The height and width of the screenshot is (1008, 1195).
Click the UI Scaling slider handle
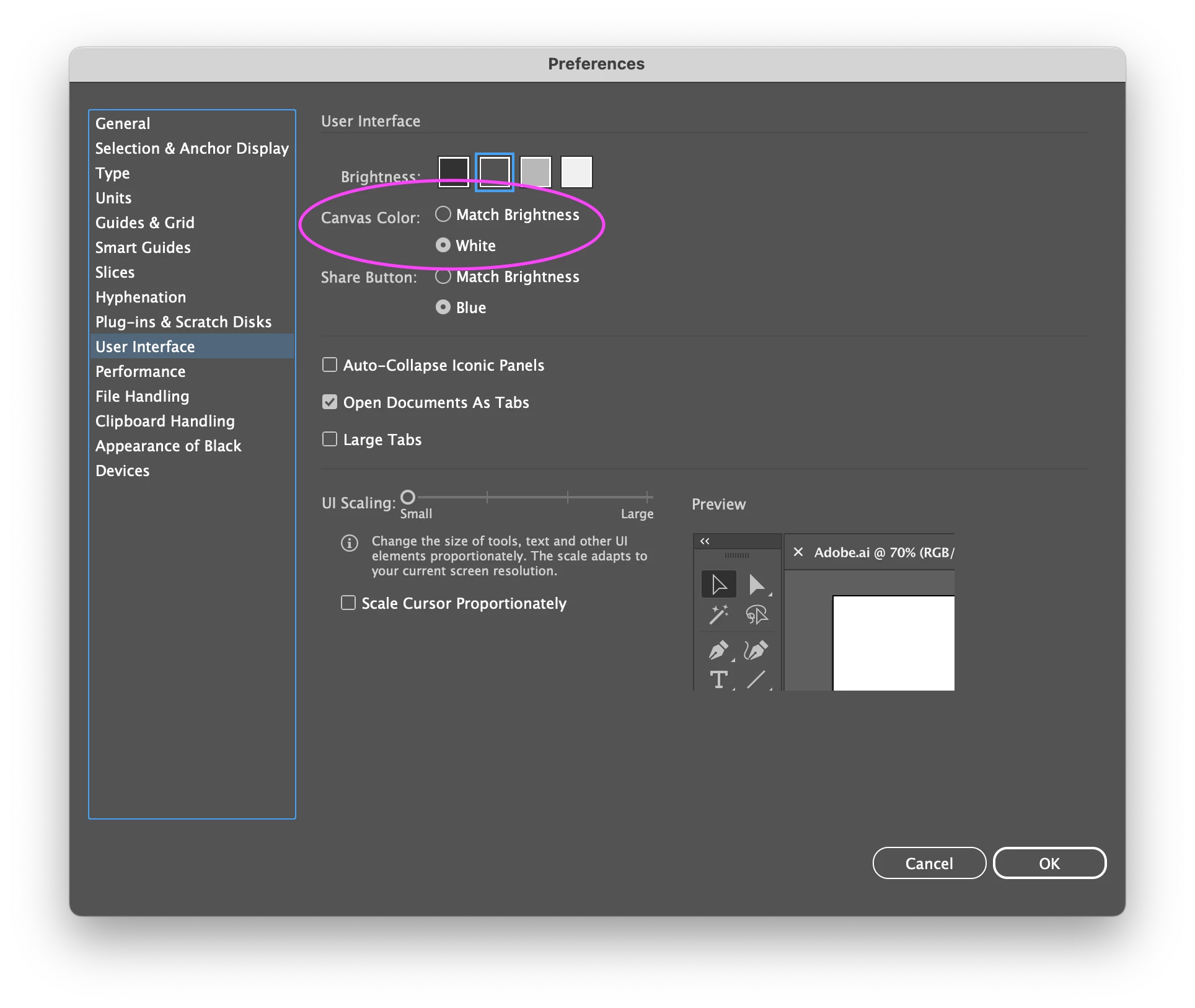coord(408,497)
